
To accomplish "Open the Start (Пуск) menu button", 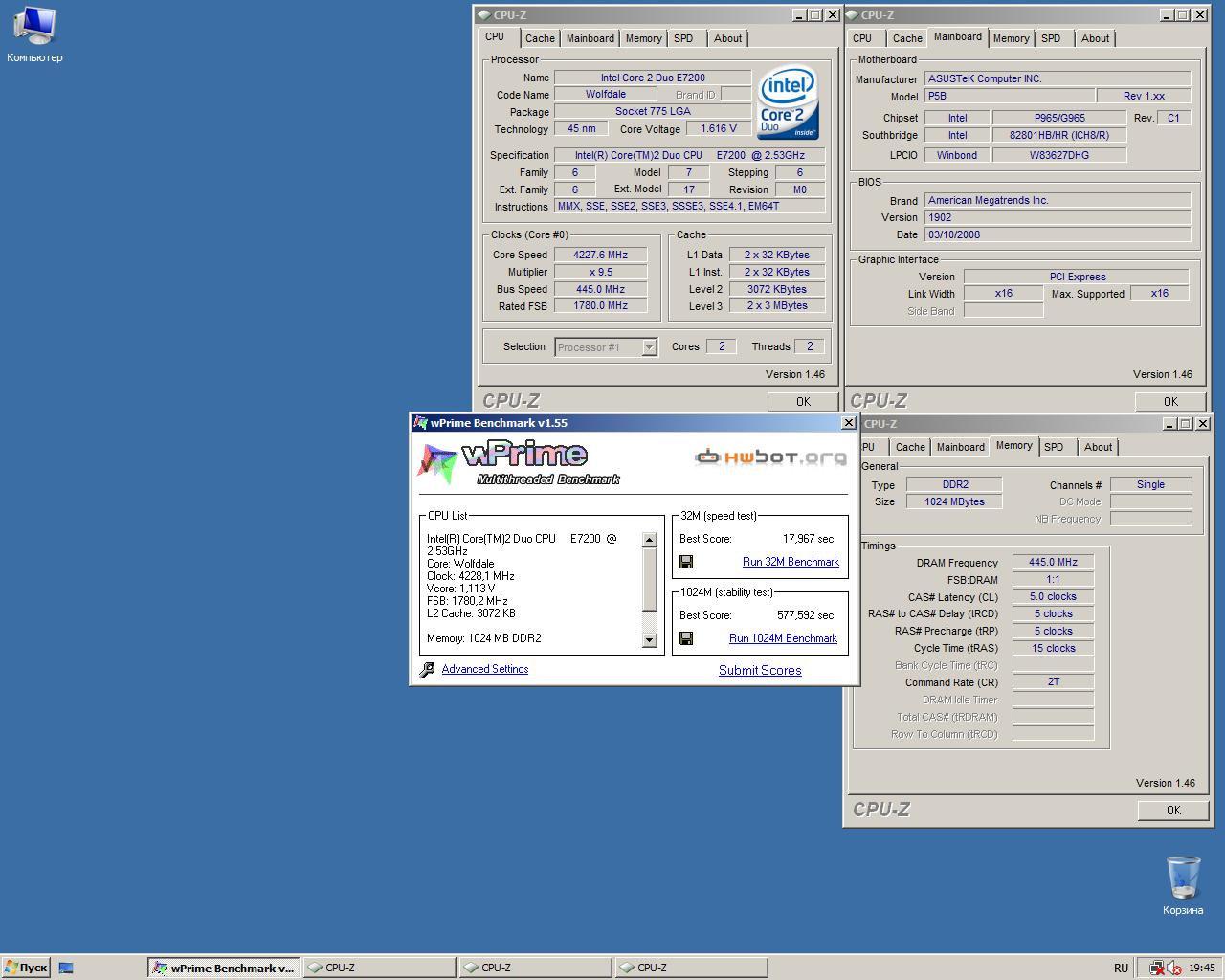I will click(26, 968).
